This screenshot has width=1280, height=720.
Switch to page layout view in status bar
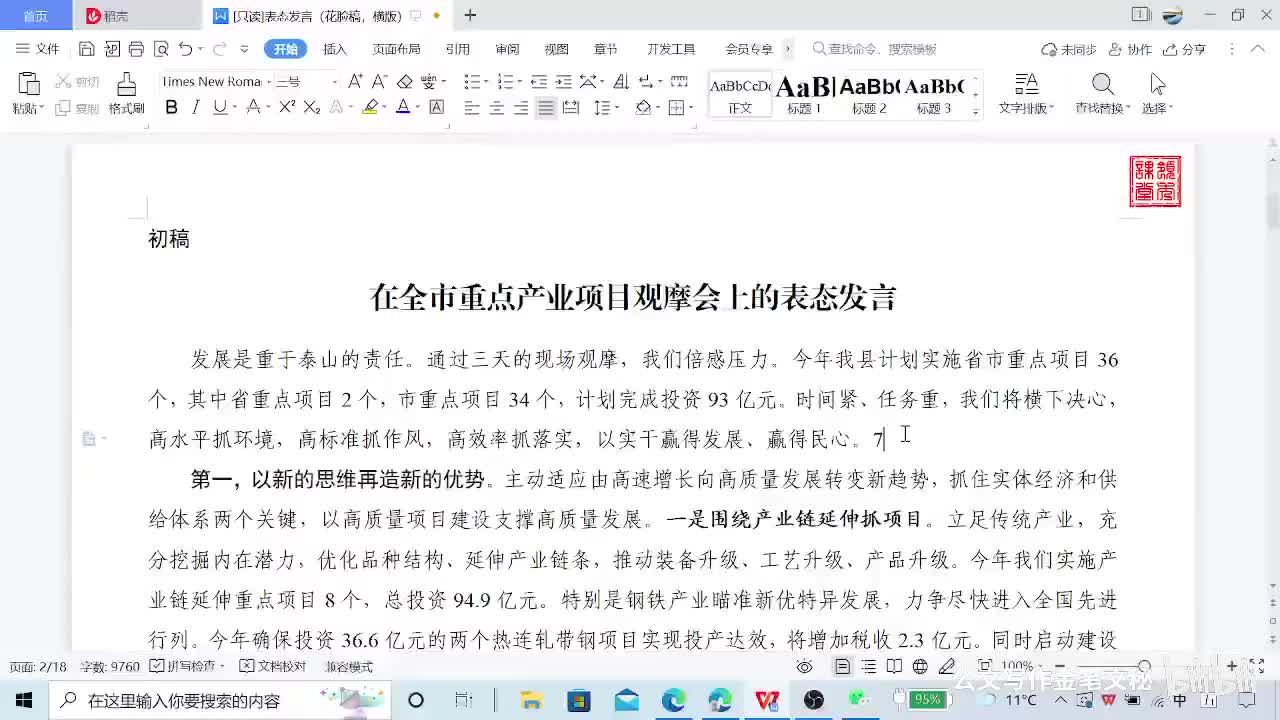[843, 667]
